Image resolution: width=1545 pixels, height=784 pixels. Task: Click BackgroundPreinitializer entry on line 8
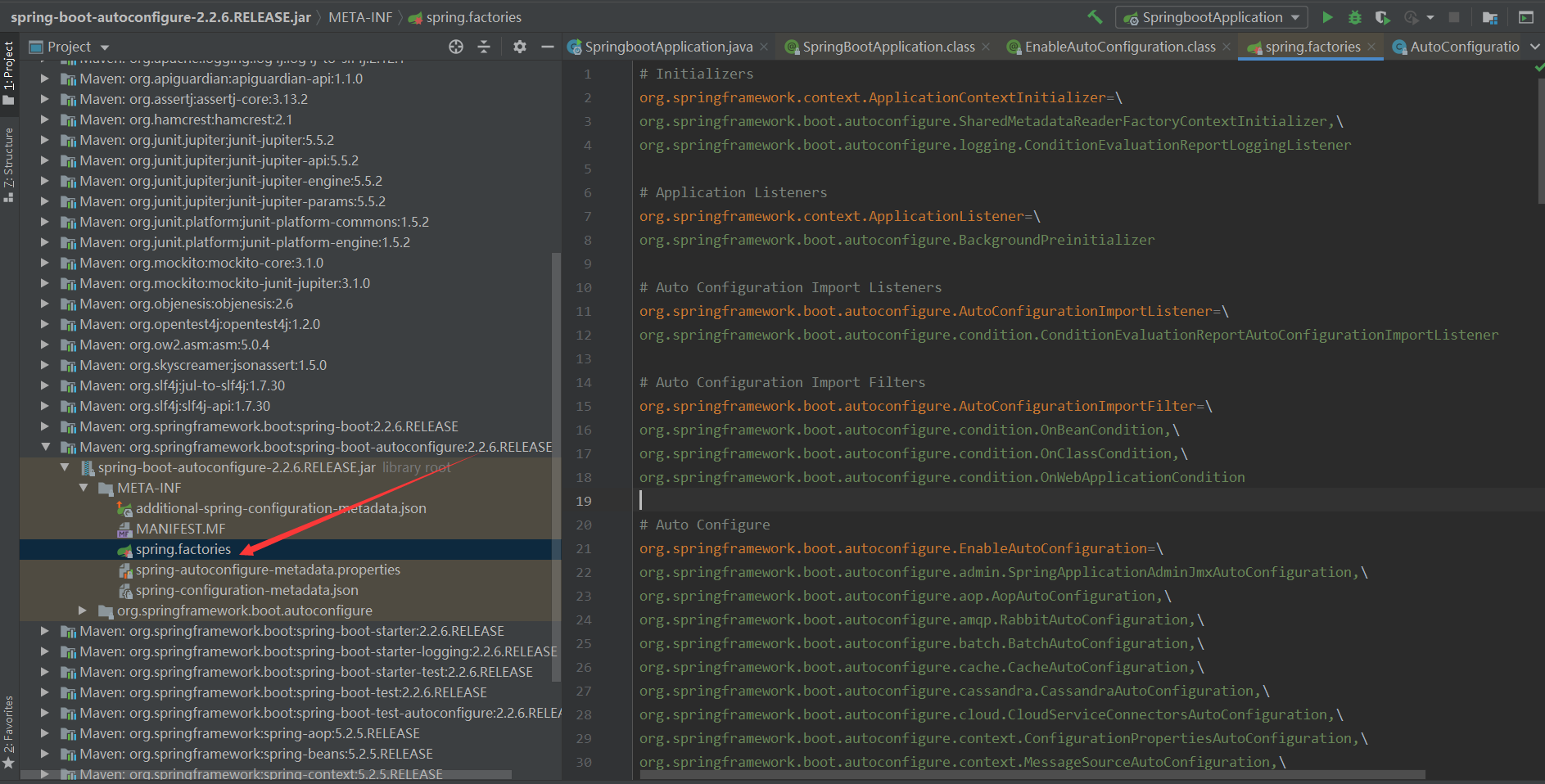(897, 240)
